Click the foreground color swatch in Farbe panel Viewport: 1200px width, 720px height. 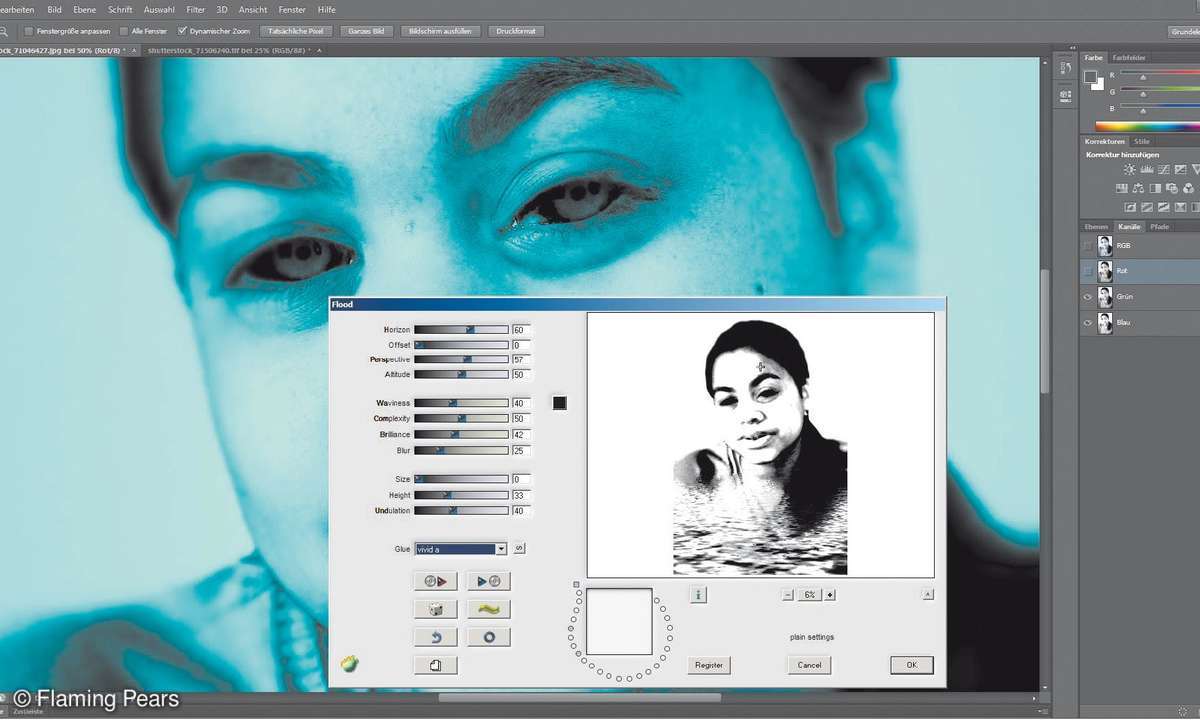click(1092, 77)
